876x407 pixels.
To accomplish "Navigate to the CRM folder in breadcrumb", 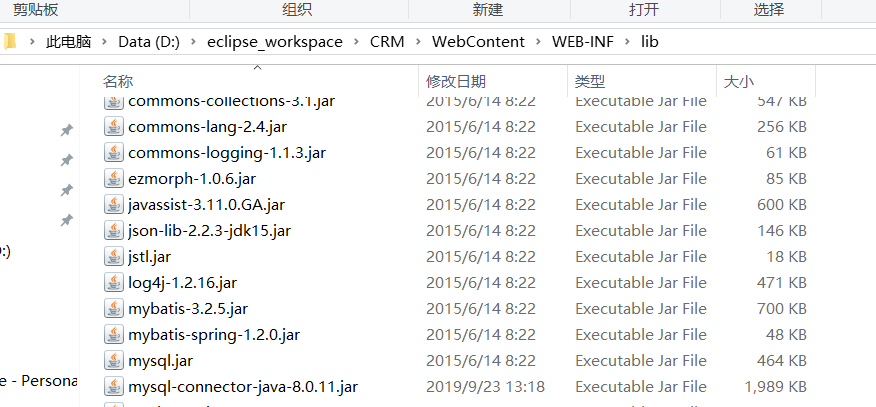I will coord(387,42).
